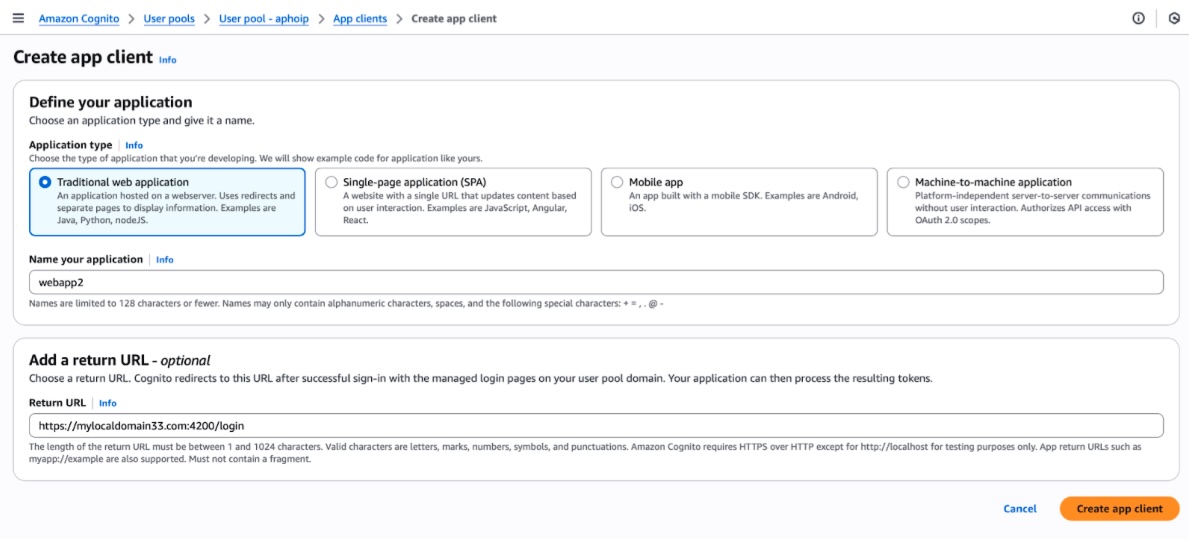Click inside the Return URL input field

click(596, 425)
